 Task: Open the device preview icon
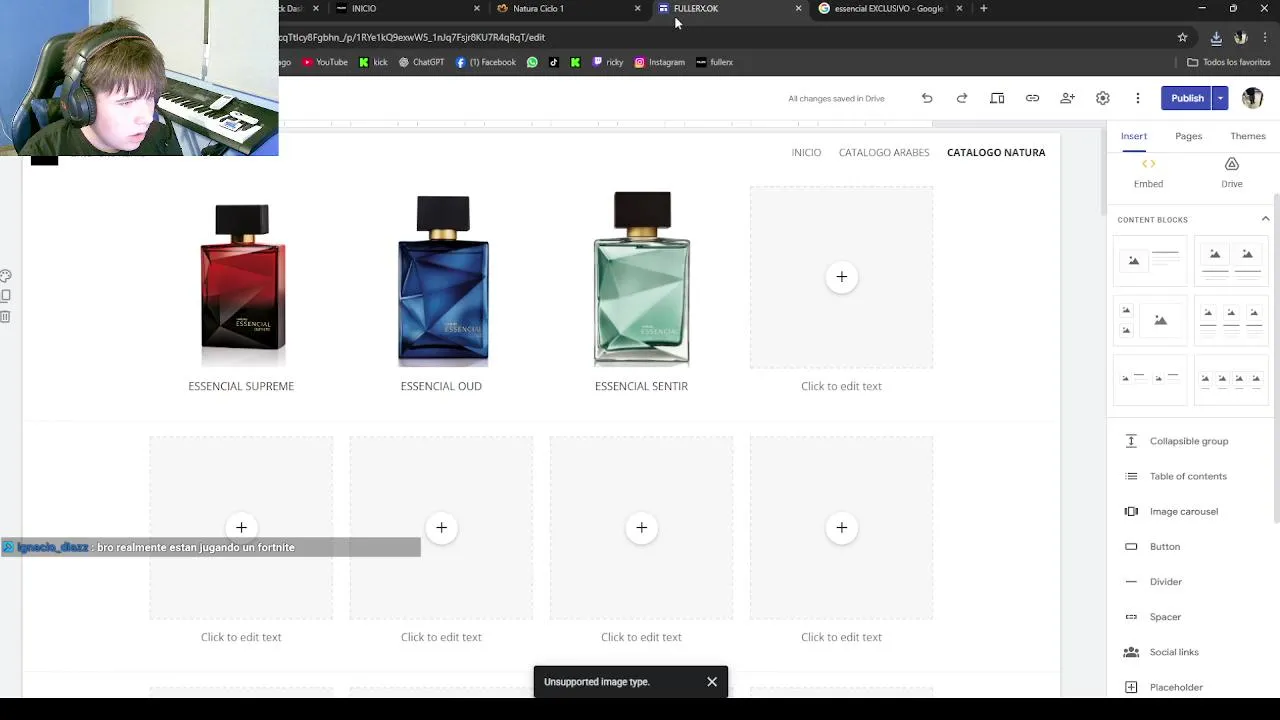click(x=997, y=98)
